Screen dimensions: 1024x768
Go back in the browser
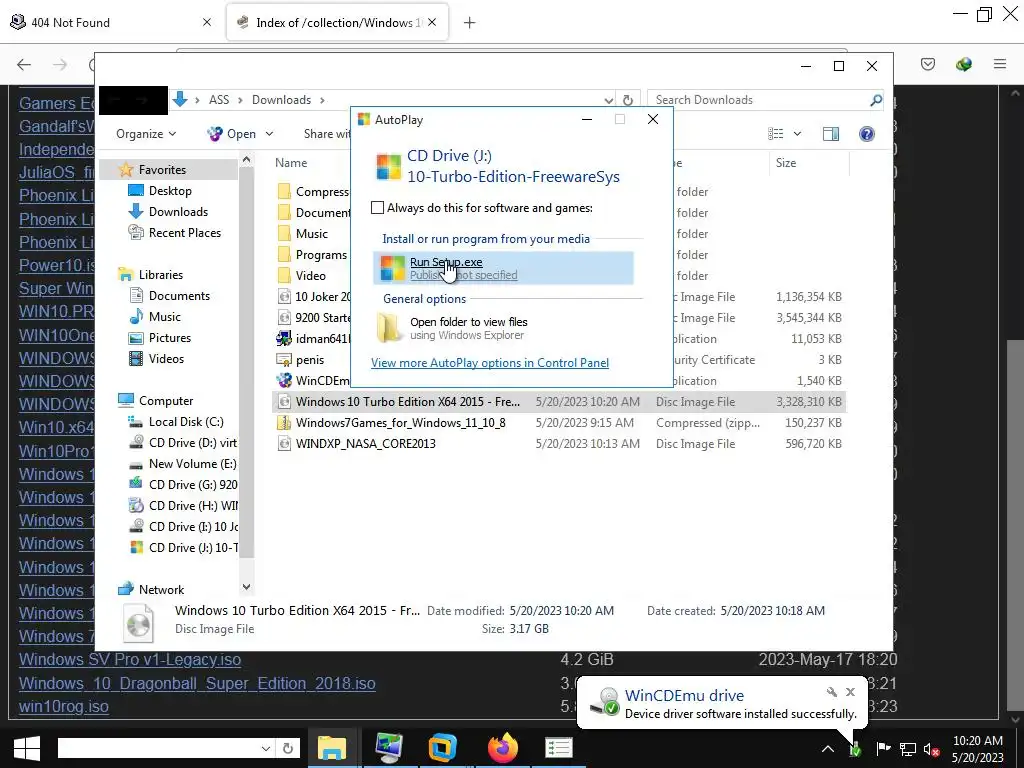click(24, 64)
